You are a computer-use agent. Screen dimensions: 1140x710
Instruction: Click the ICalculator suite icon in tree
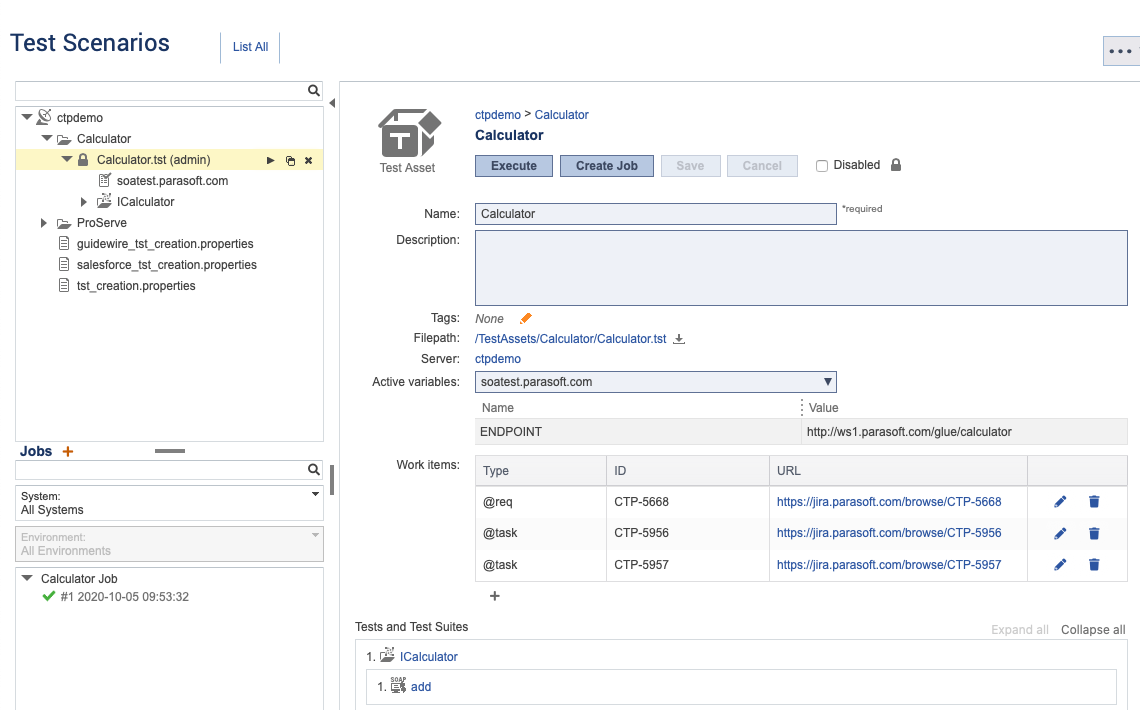pos(104,201)
